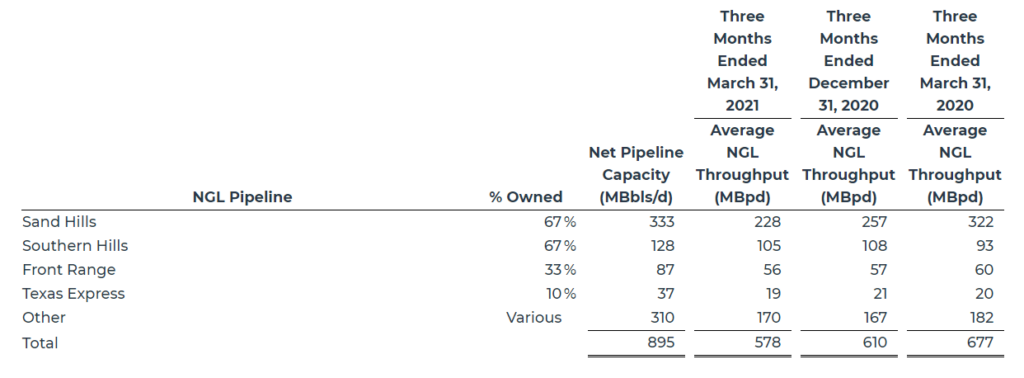
Task: Select the Various ownership cell
Action: (x=534, y=318)
